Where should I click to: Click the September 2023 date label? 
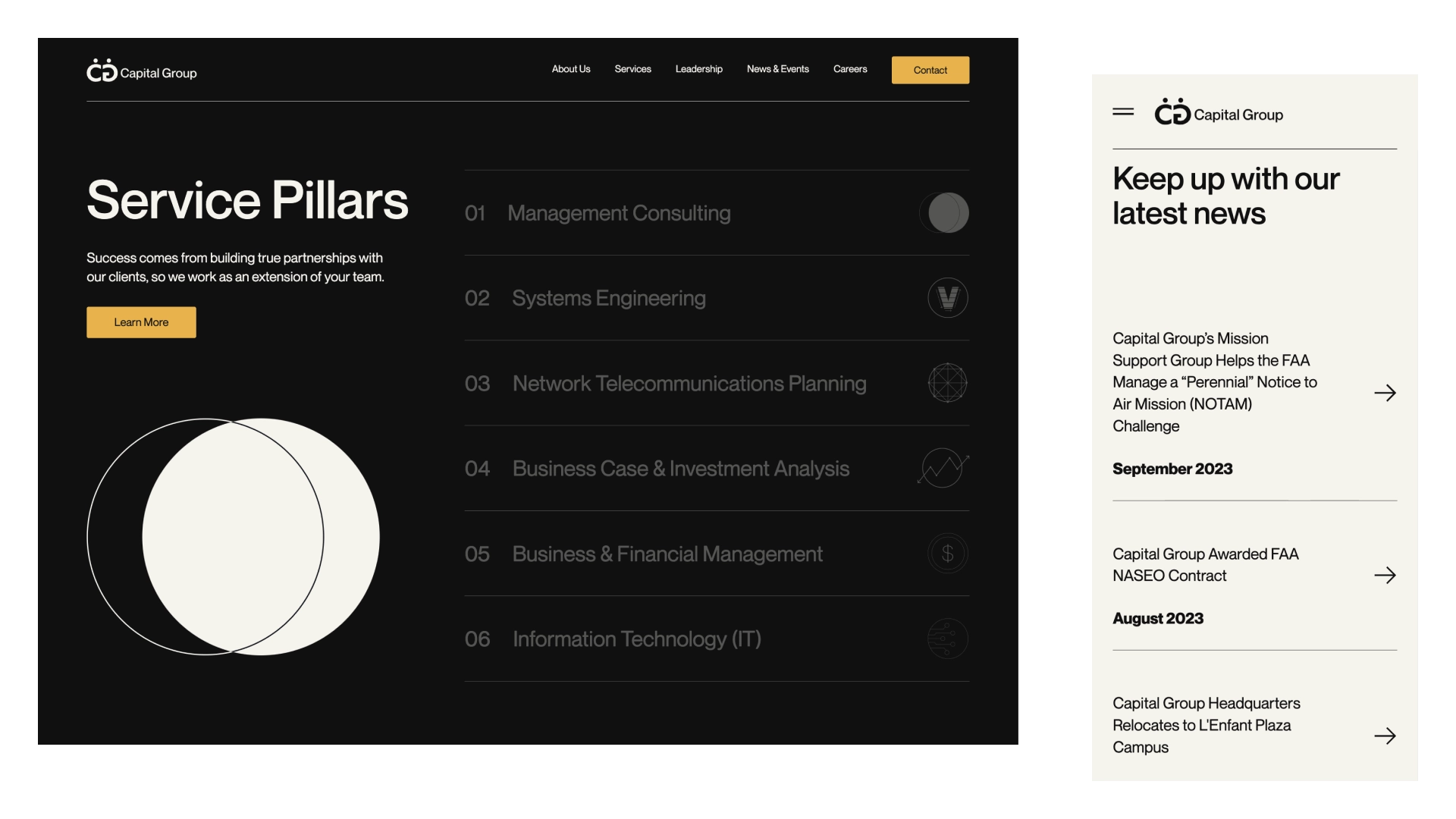point(1172,469)
